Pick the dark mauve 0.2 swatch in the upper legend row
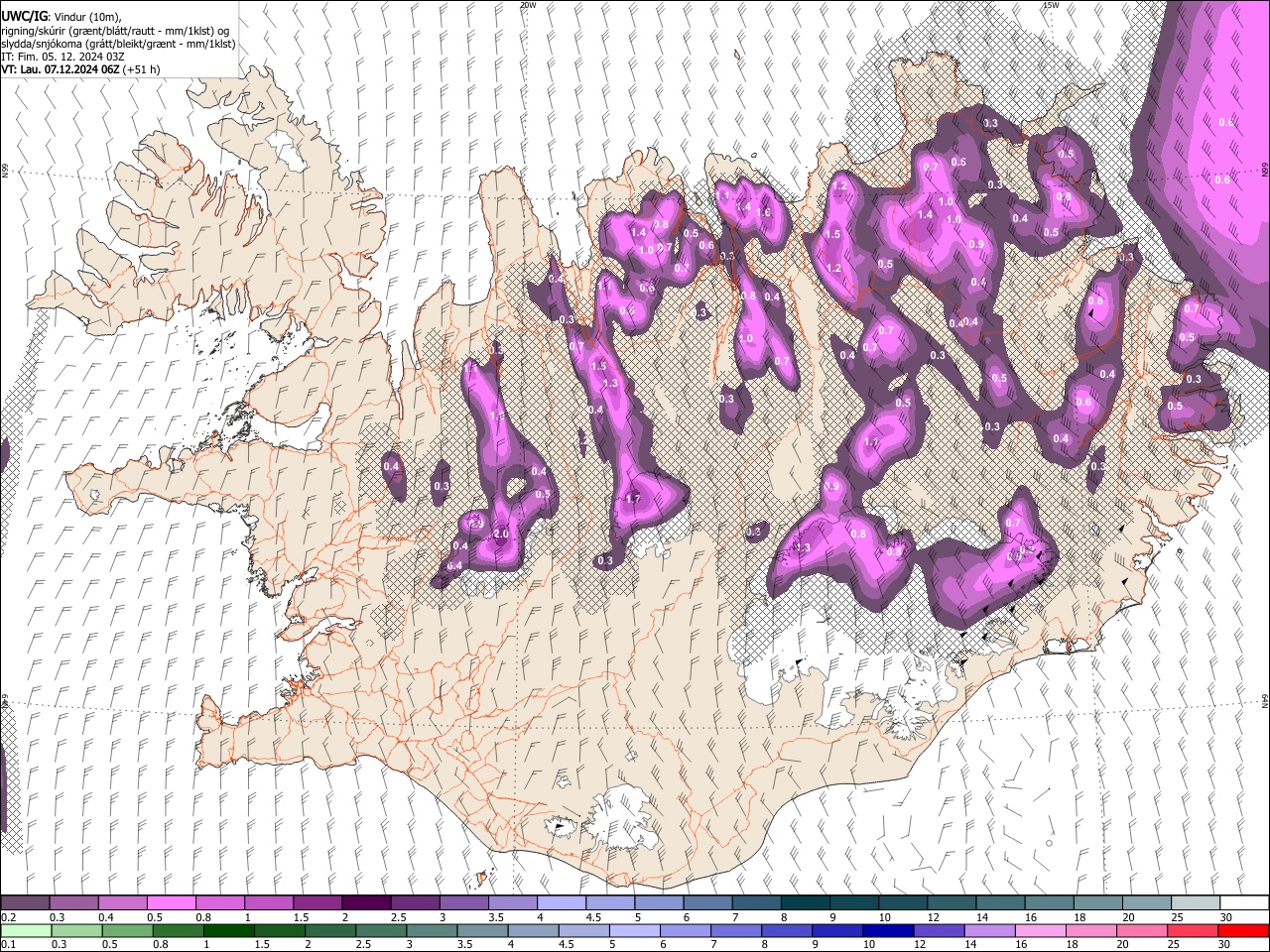 point(25,902)
